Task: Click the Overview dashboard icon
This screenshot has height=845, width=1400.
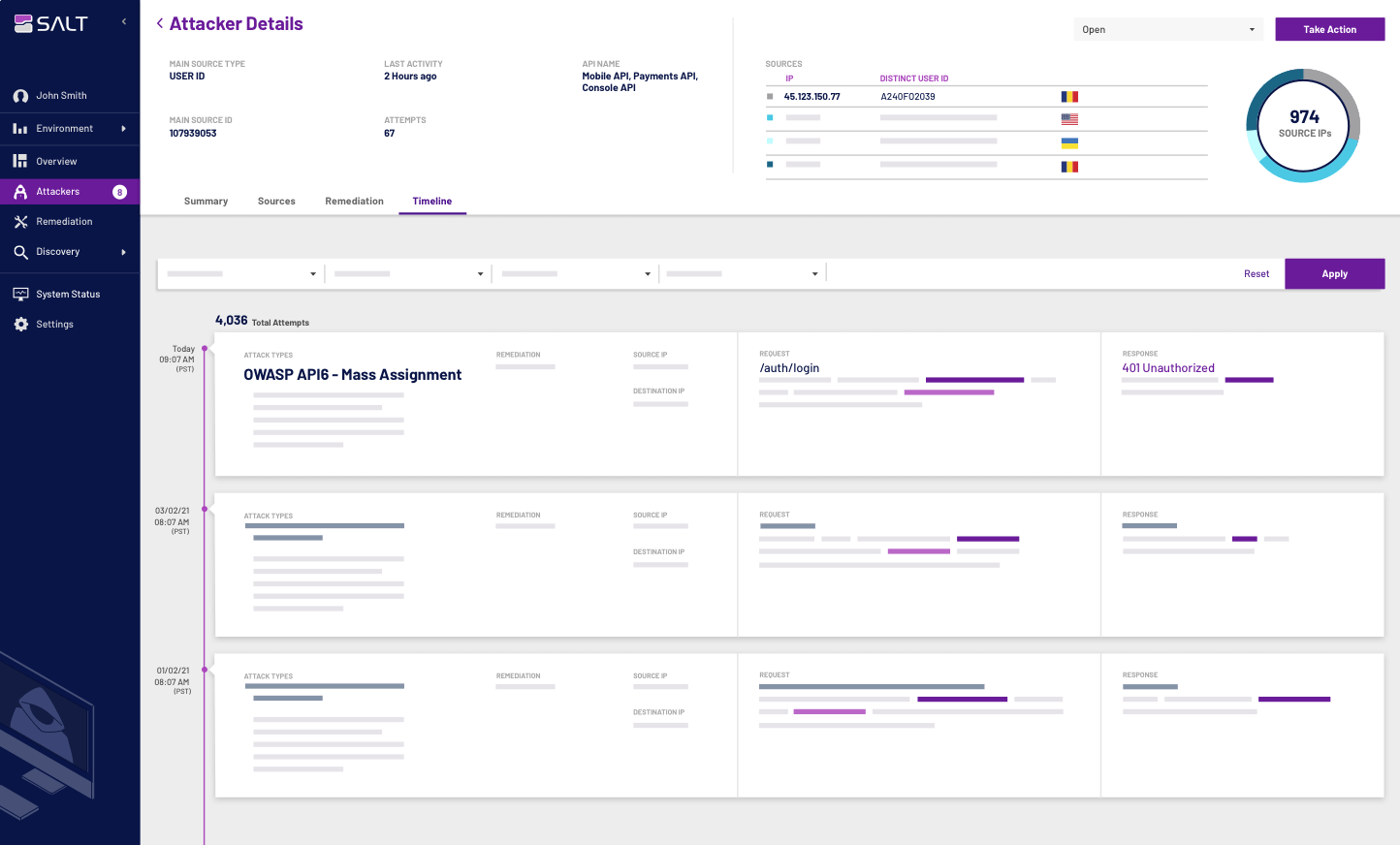Action: (20, 161)
